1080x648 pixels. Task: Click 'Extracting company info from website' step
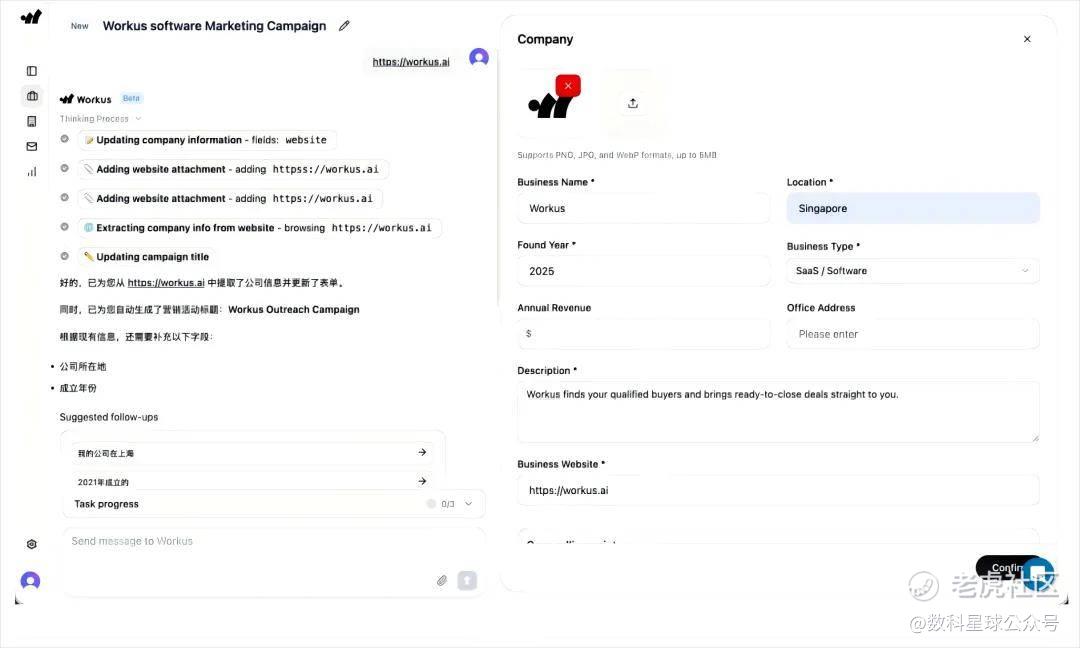pos(260,227)
